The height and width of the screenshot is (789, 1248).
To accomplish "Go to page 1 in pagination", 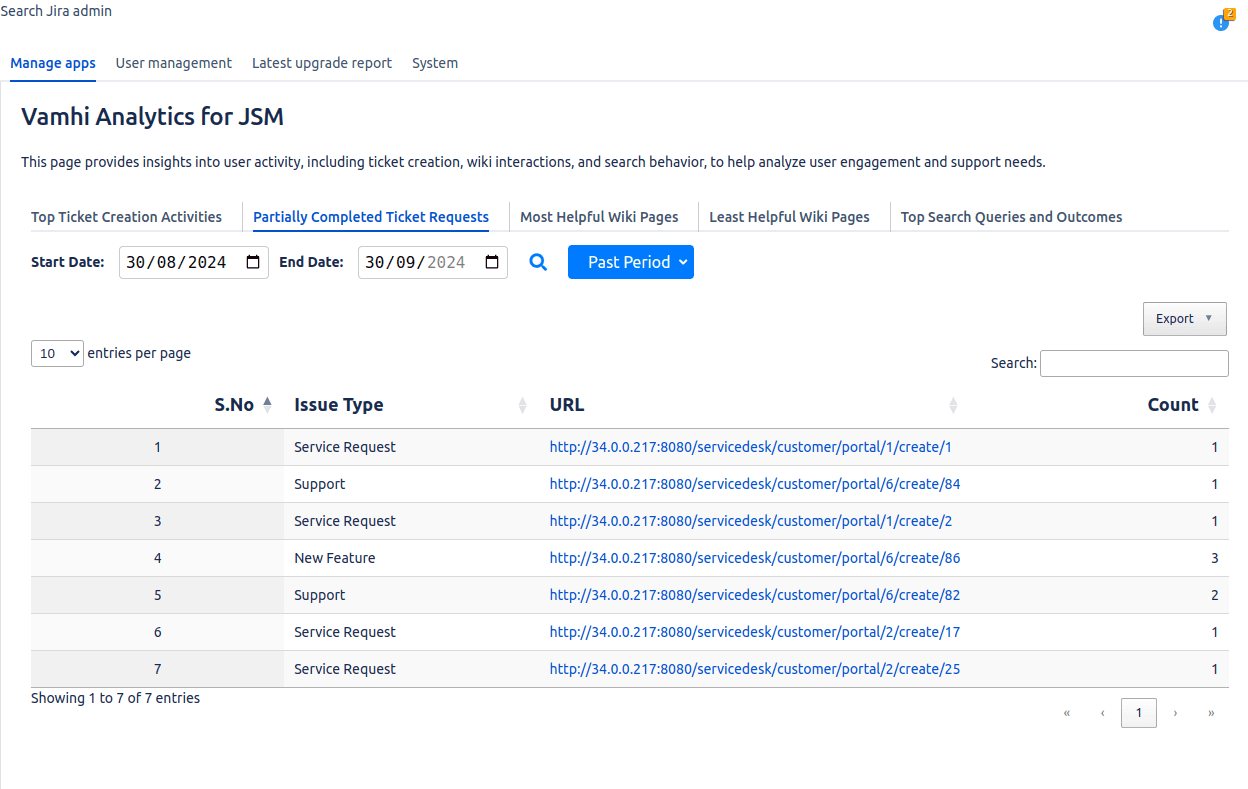I will coord(1138,713).
